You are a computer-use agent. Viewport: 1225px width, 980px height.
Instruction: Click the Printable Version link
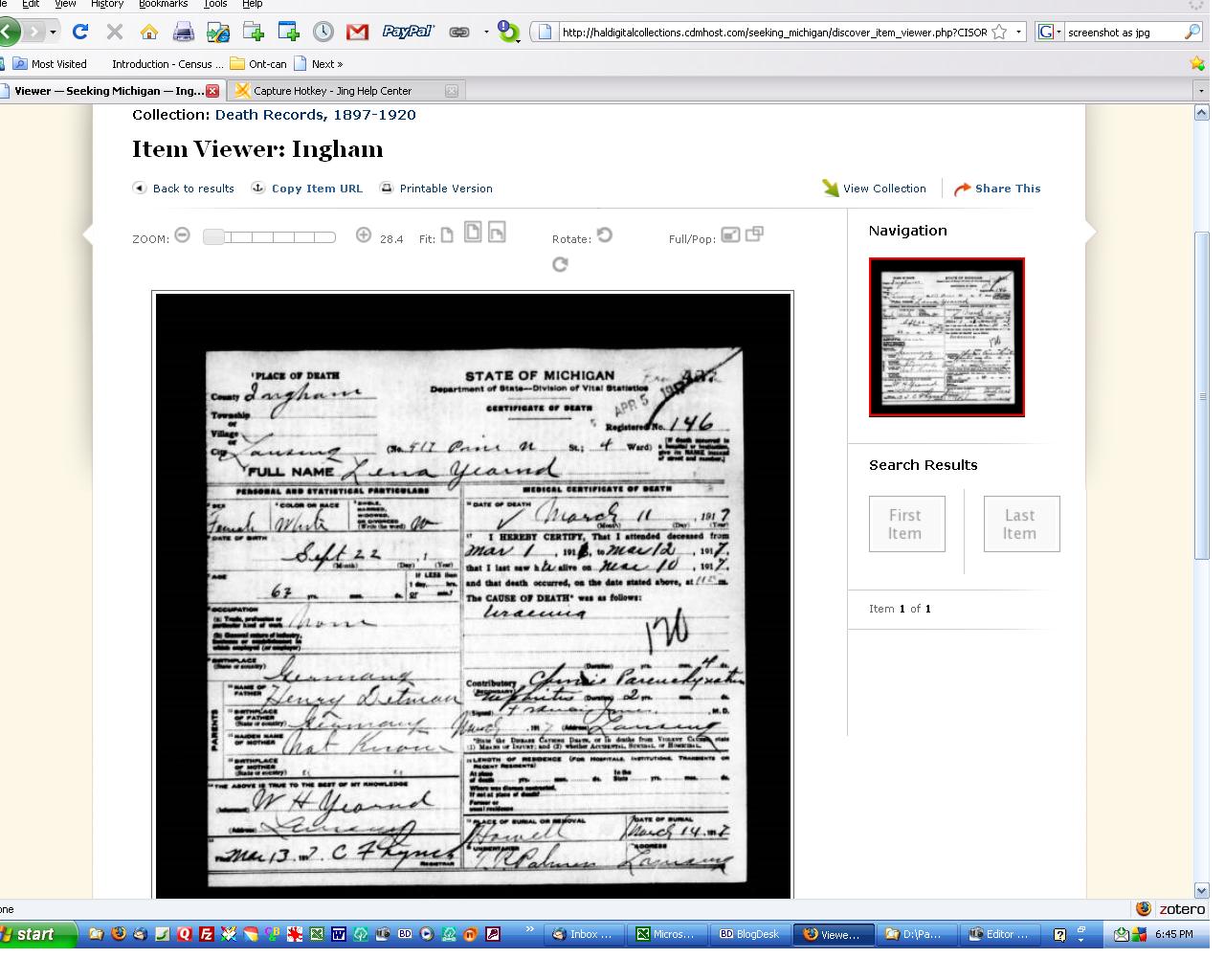point(446,189)
